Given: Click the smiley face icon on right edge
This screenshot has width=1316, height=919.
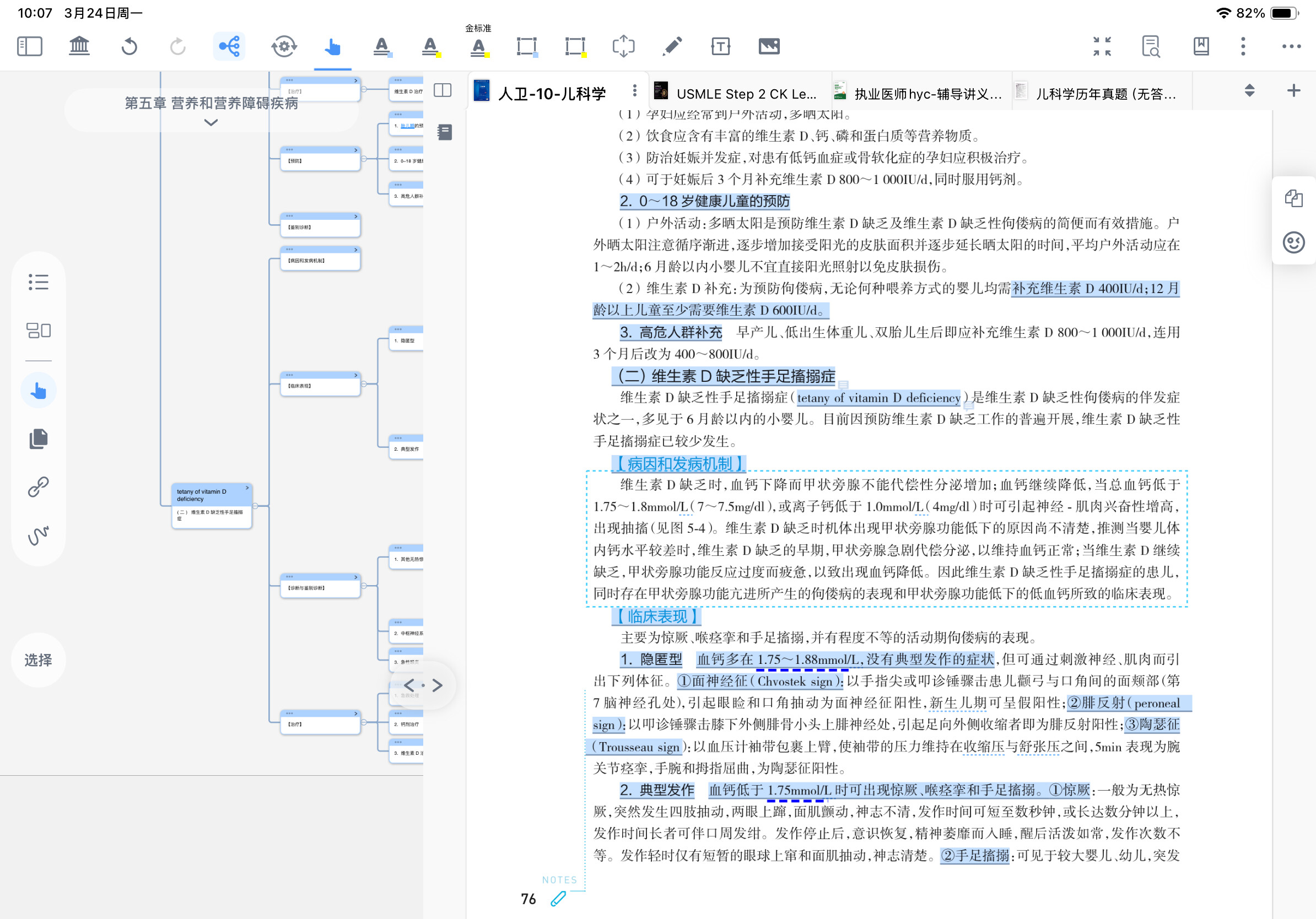Looking at the screenshot, I should (x=1293, y=243).
